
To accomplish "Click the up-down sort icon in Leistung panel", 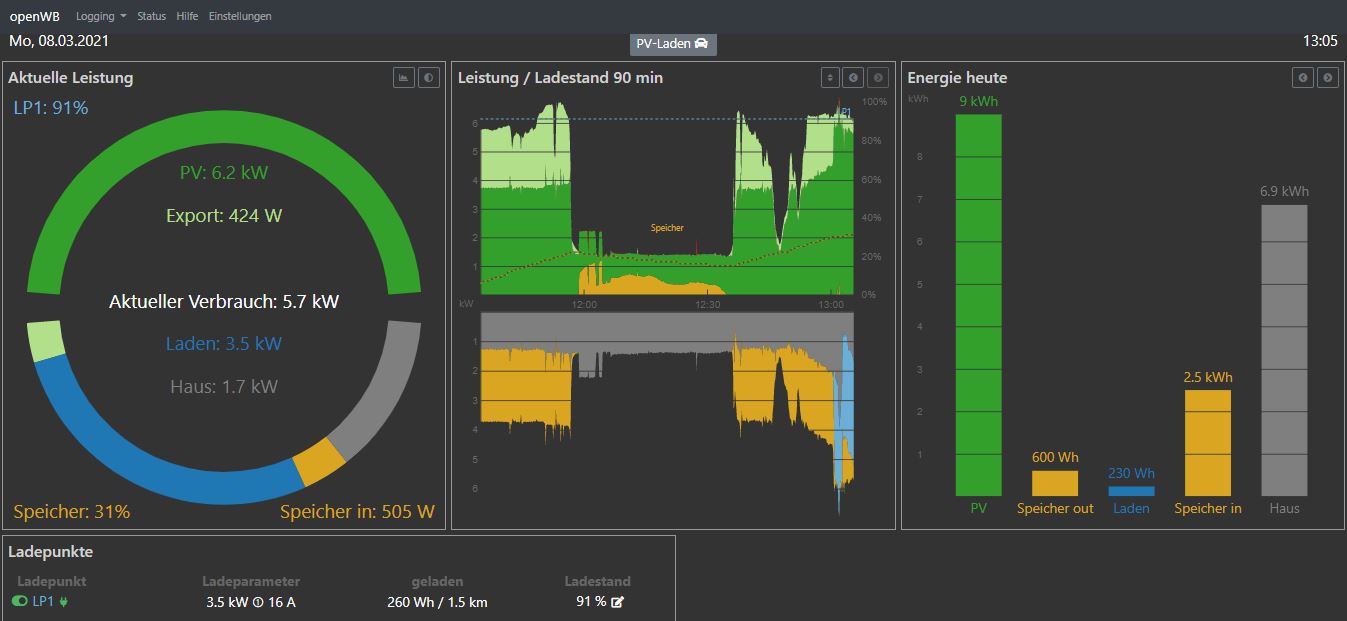I will [x=830, y=78].
